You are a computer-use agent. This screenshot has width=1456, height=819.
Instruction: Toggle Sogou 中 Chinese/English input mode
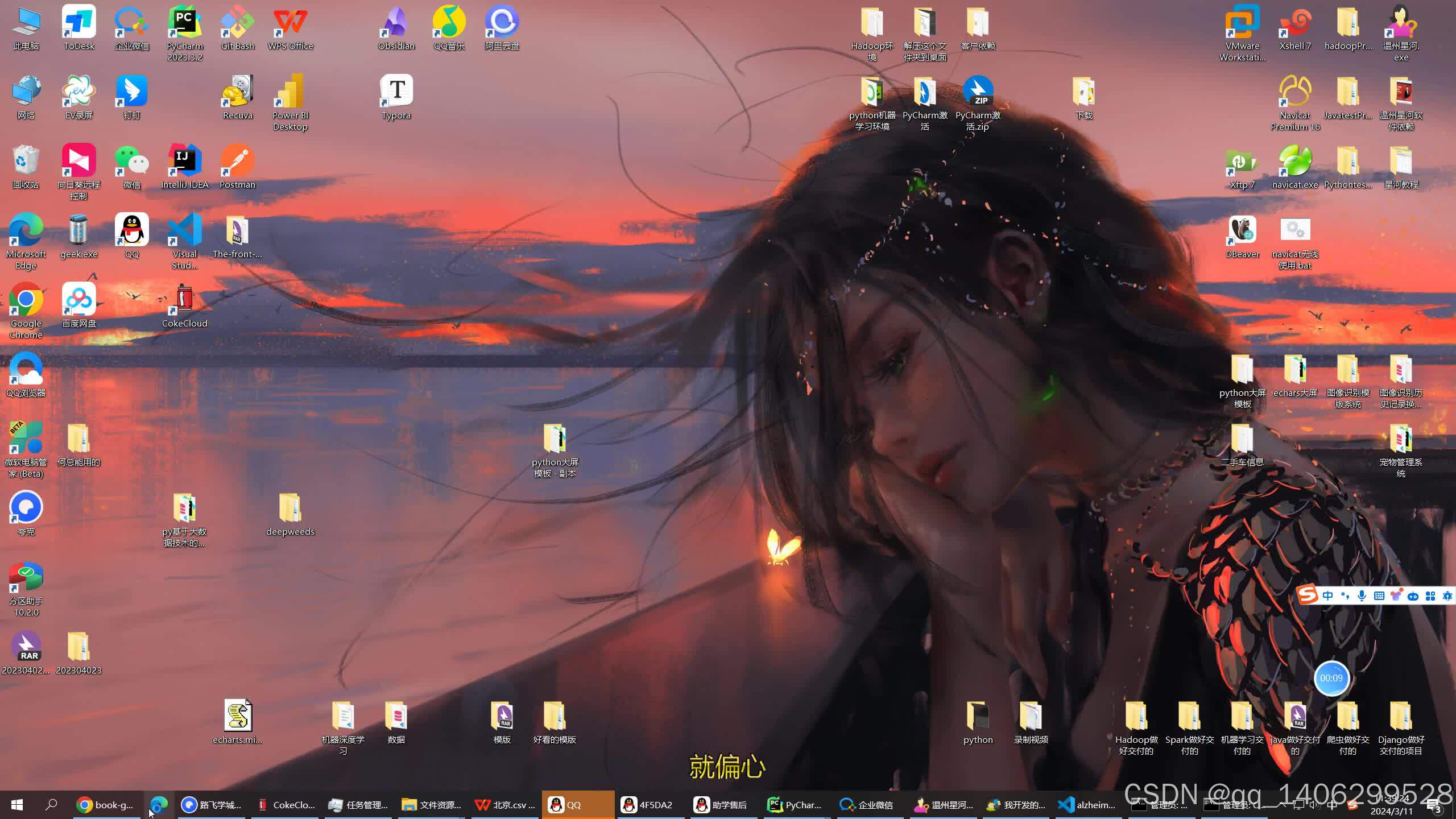click(x=1328, y=595)
